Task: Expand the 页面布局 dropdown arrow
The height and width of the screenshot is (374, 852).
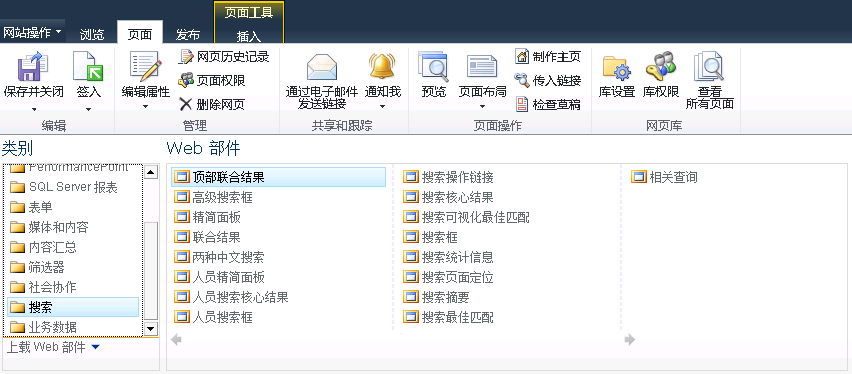Action: pos(483,107)
